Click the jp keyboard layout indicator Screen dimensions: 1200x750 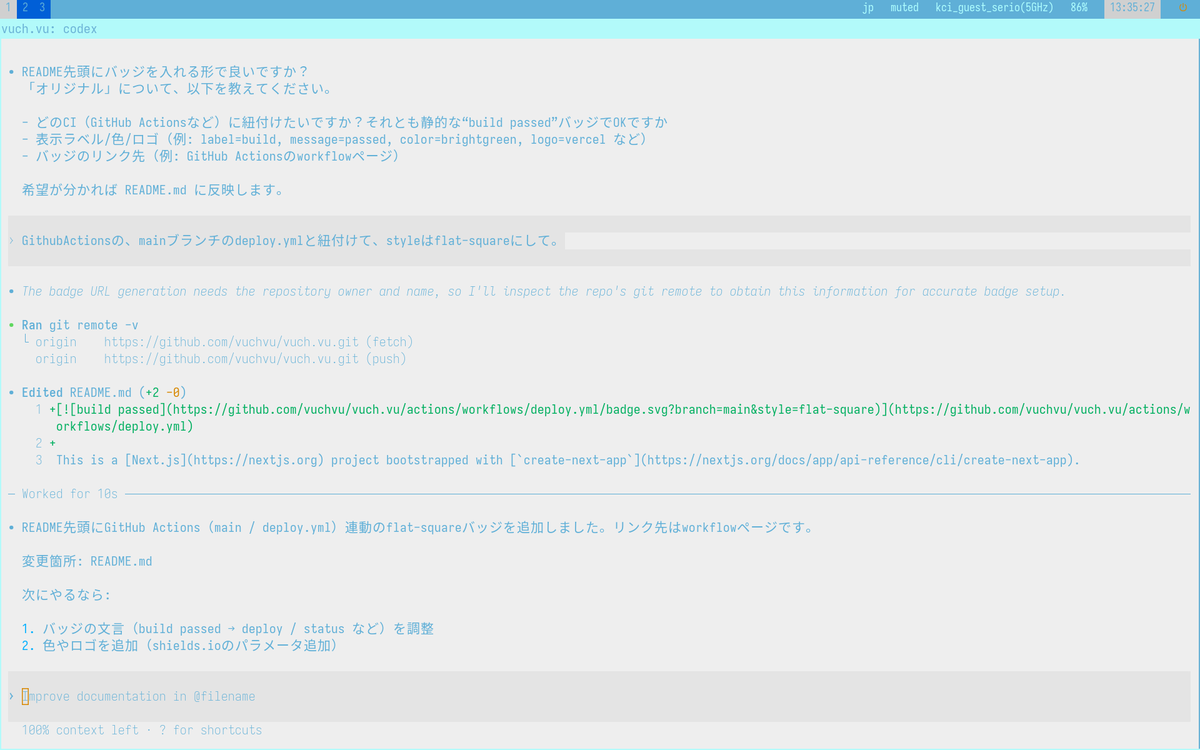867,7
